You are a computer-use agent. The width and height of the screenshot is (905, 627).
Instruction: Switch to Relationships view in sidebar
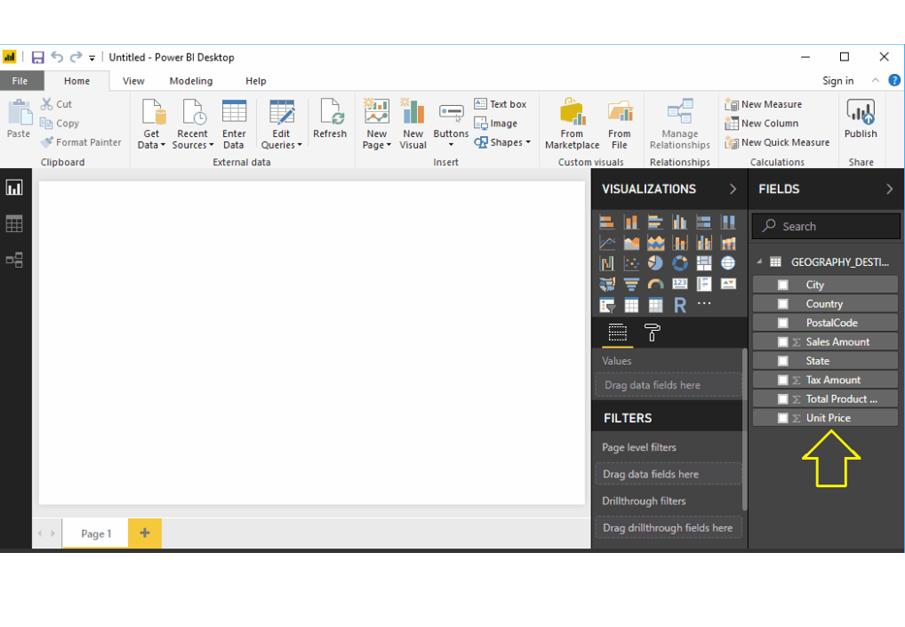(x=14, y=260)
